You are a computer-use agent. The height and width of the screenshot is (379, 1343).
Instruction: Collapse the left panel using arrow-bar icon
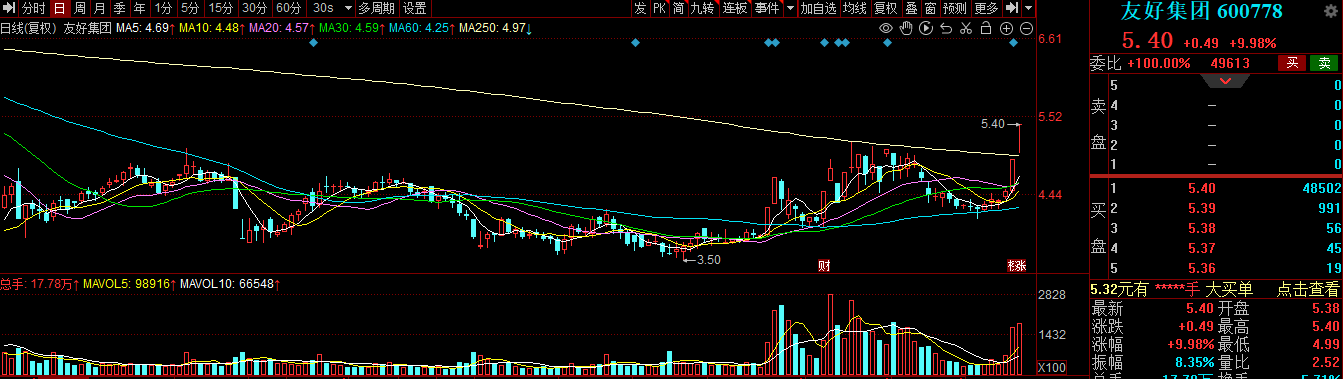(9, 8)
